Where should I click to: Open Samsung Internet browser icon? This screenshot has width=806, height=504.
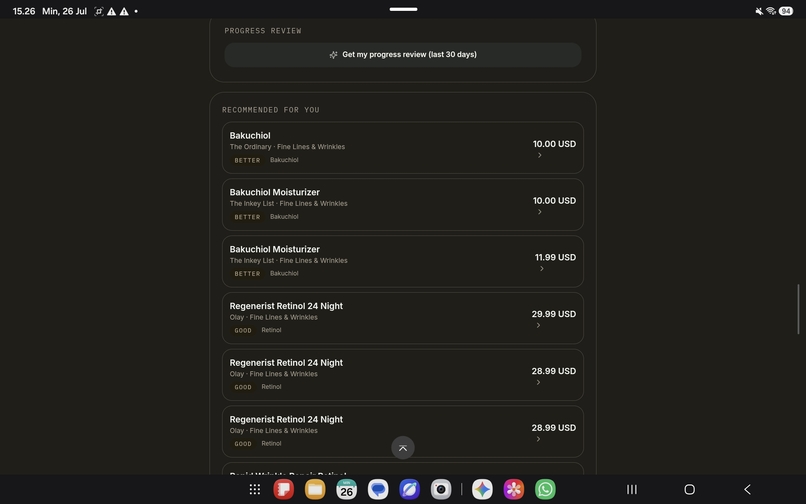tap(409, 489)
